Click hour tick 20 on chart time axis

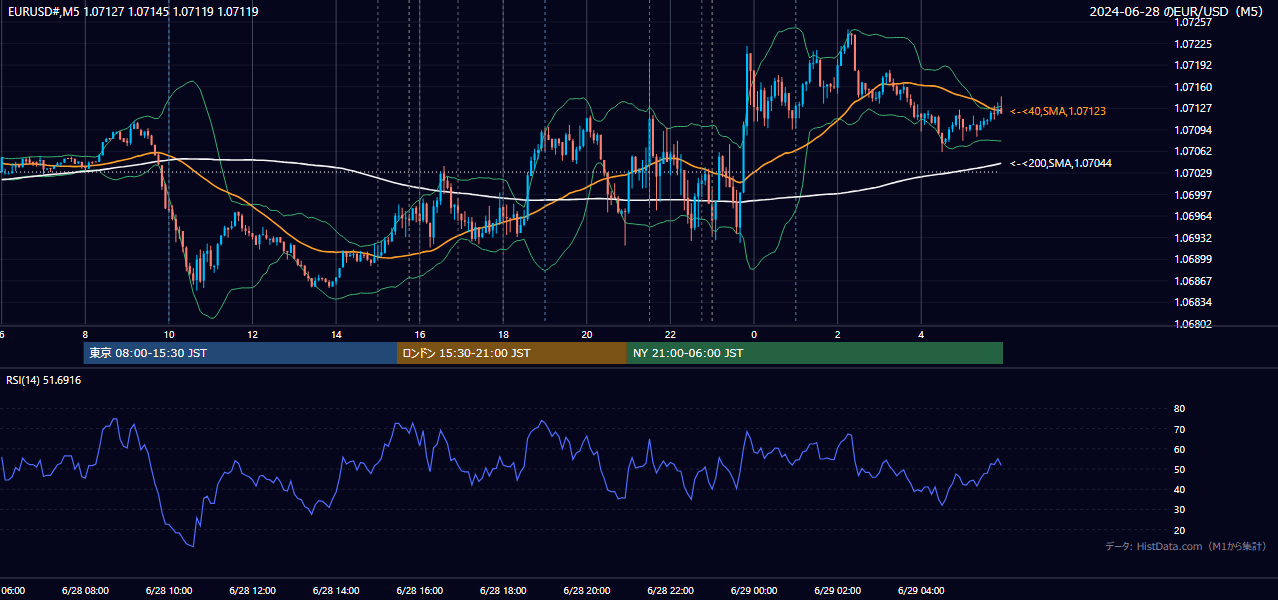[587, 334]
